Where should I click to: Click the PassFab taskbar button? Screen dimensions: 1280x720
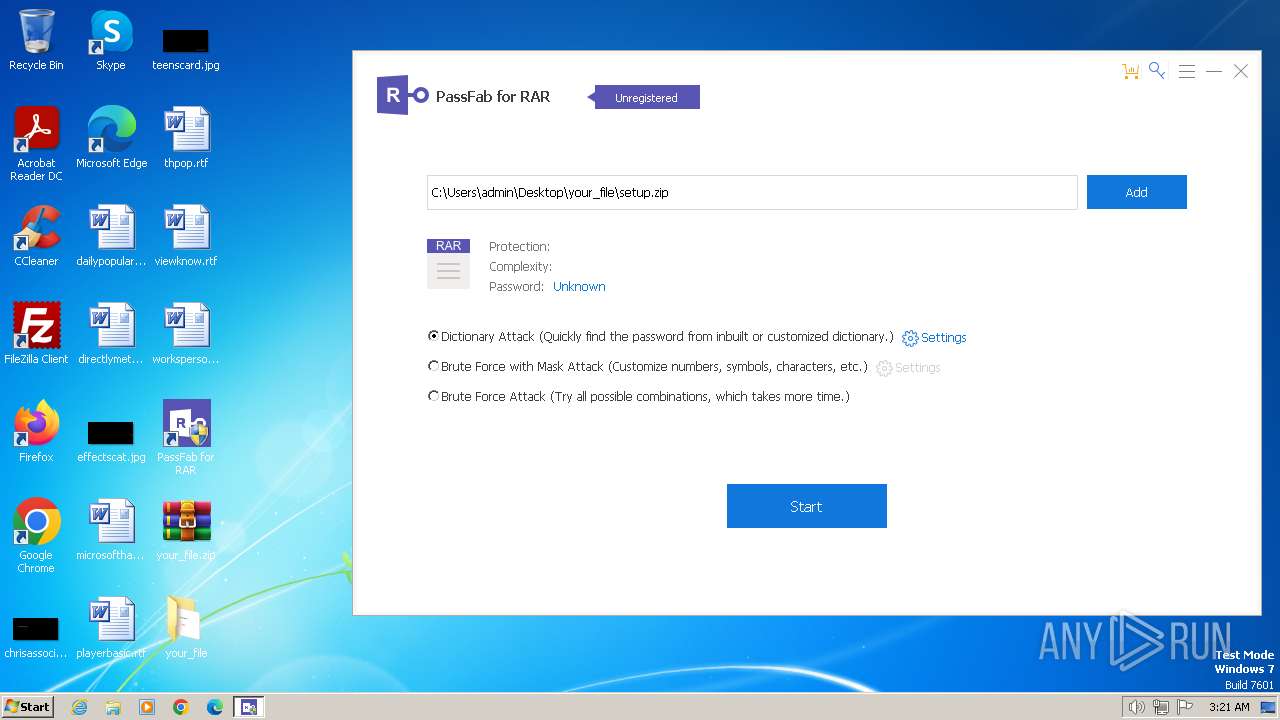[249, 707]
